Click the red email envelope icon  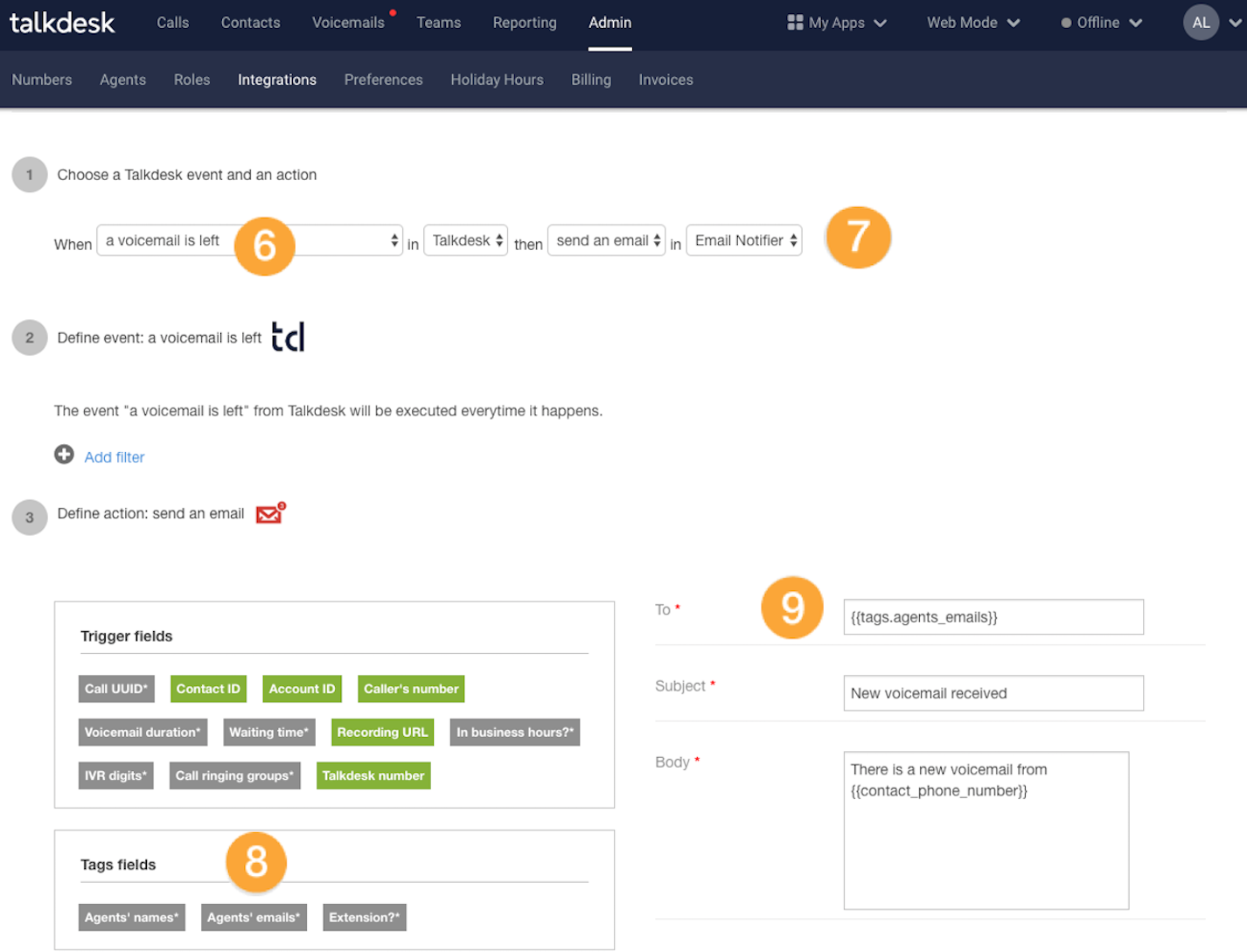pyautogui.click(x=270, y=513)
